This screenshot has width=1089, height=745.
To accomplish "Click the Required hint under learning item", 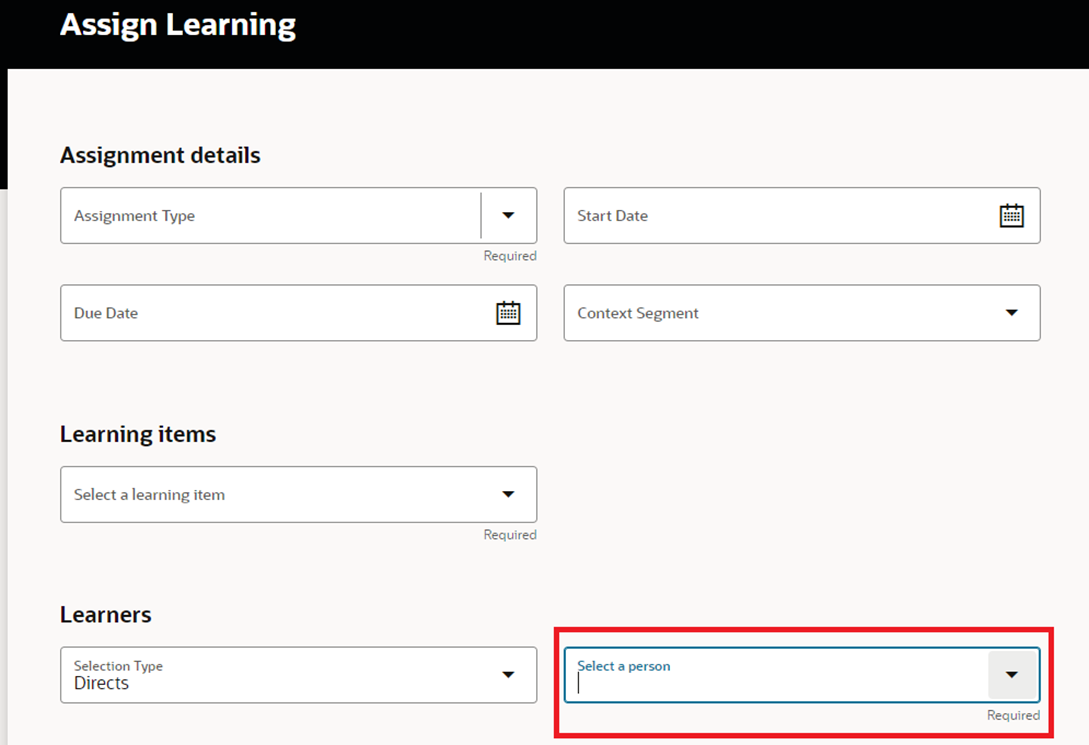I will click(x=510, y=535).
